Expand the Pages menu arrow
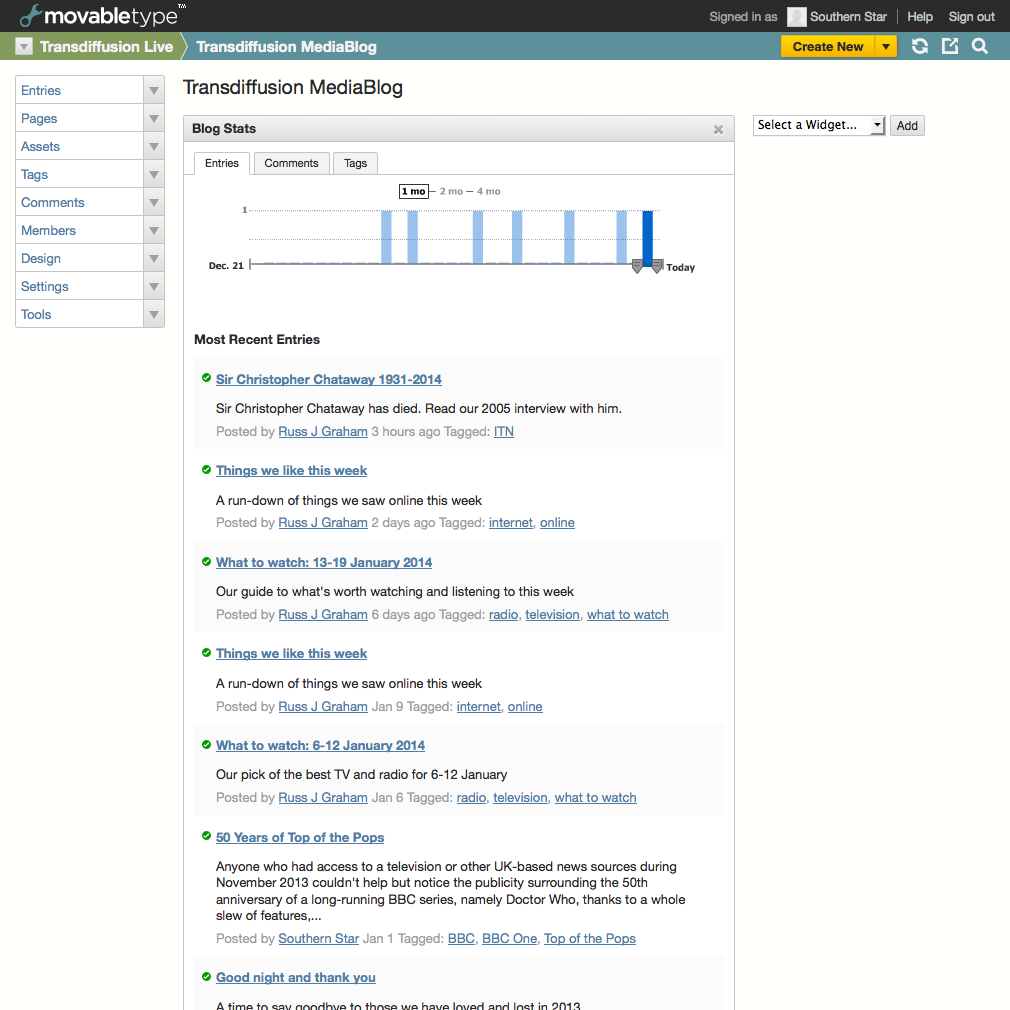Viewport: 1010px width, 1010px height. [154, 119]
